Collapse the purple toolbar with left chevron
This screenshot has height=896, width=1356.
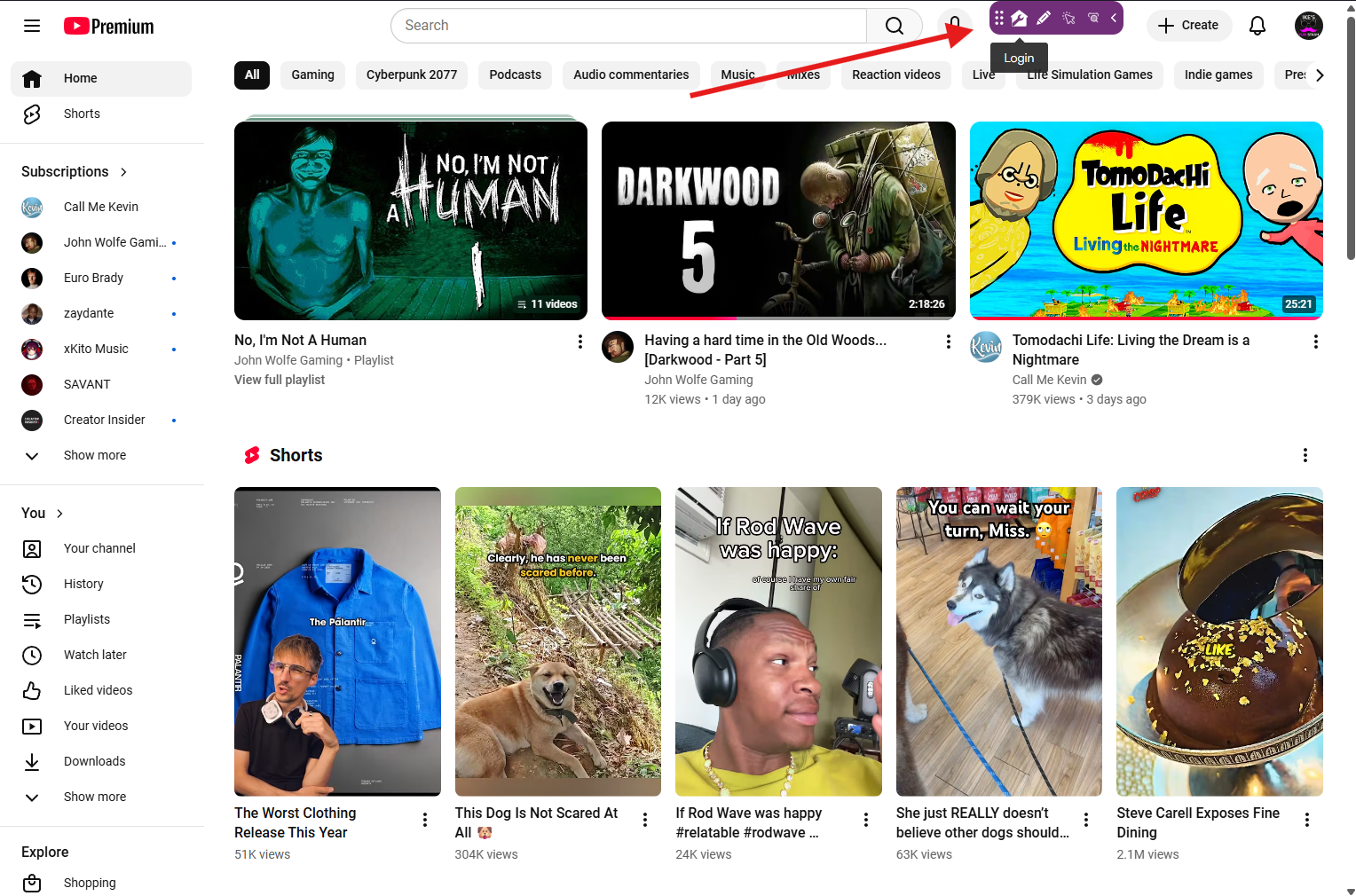click(1114, 18)
